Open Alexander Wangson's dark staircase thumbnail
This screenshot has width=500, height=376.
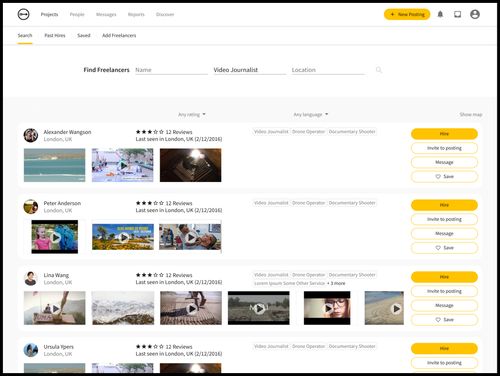pyautogui.click(x=190, y=165)
